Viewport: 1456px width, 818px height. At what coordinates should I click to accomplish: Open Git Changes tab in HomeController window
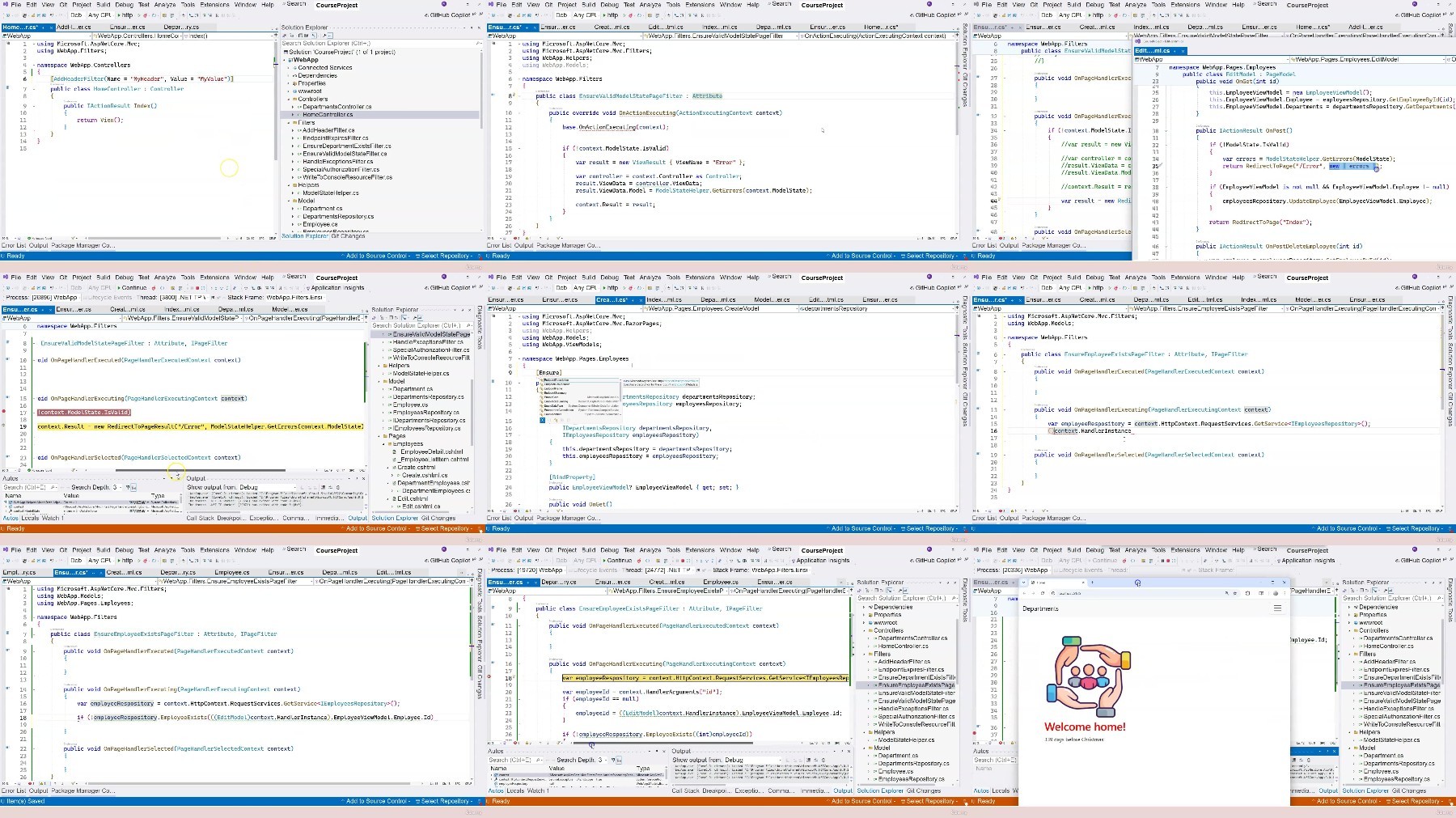(349, 235)
